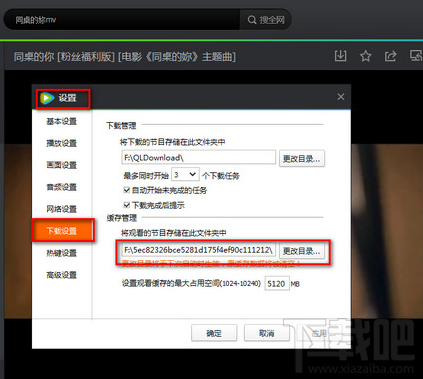
Task: Open the 基本设置 tab
Action: point(62,121)
